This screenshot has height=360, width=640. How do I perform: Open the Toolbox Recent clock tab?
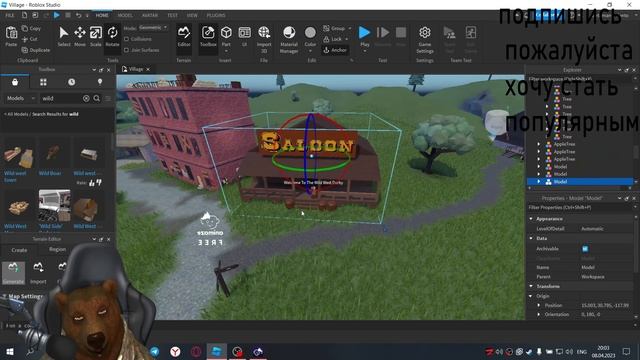point(71,82)
